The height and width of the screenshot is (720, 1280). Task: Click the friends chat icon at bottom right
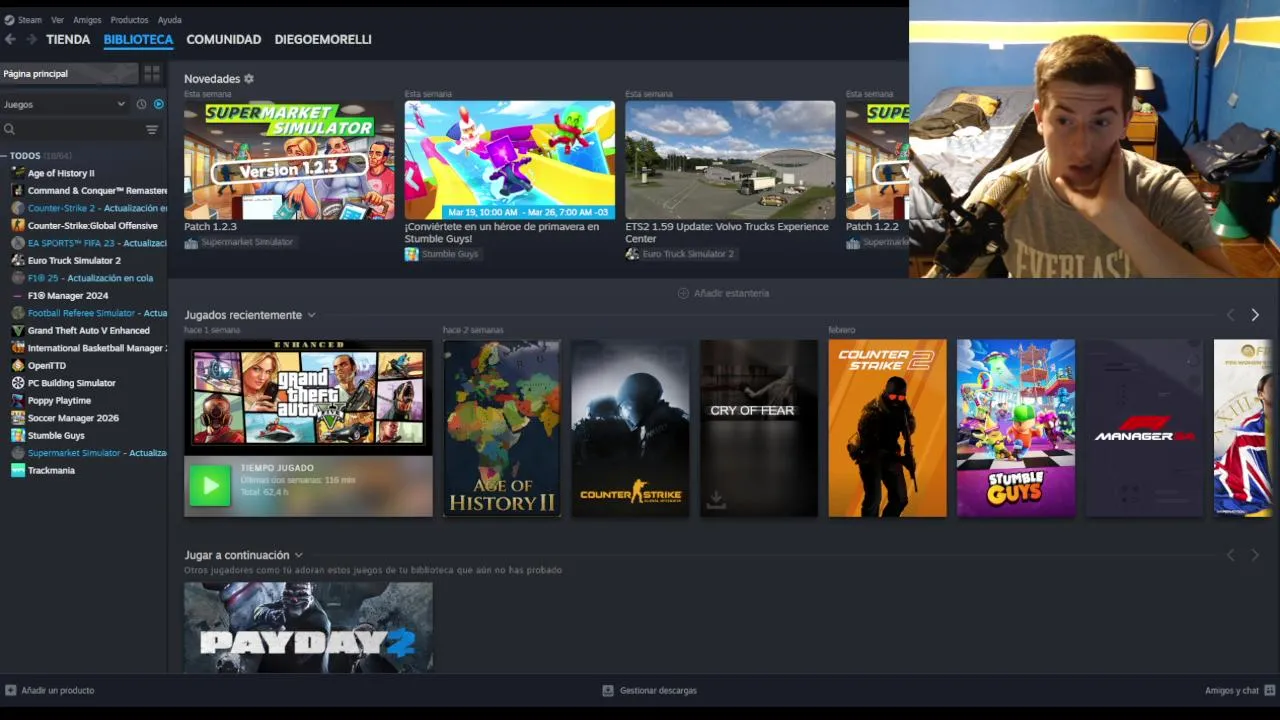click(1270, 690)
